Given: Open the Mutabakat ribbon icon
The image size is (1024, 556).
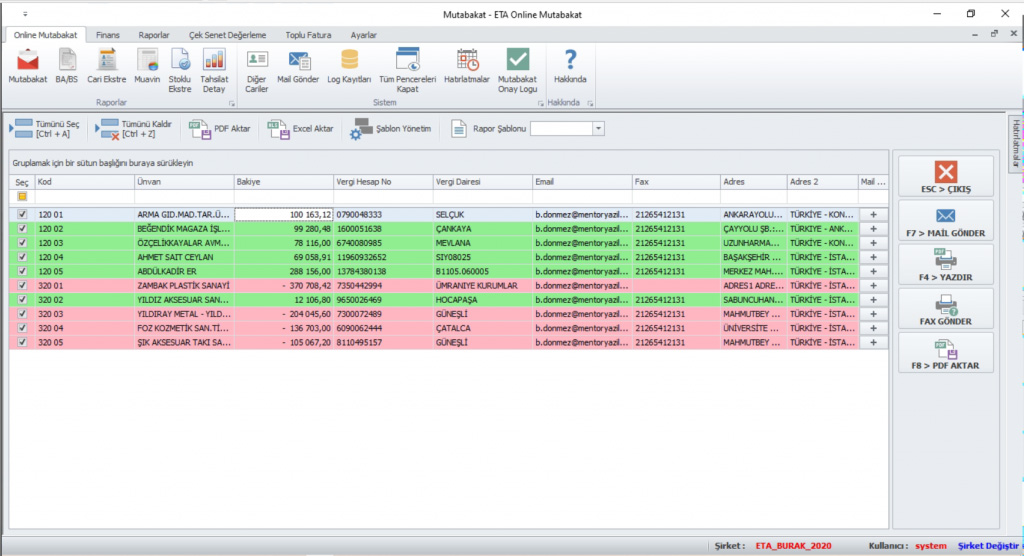Looking at the screenshot, I should pyautogui.click(x=27, y=67).
